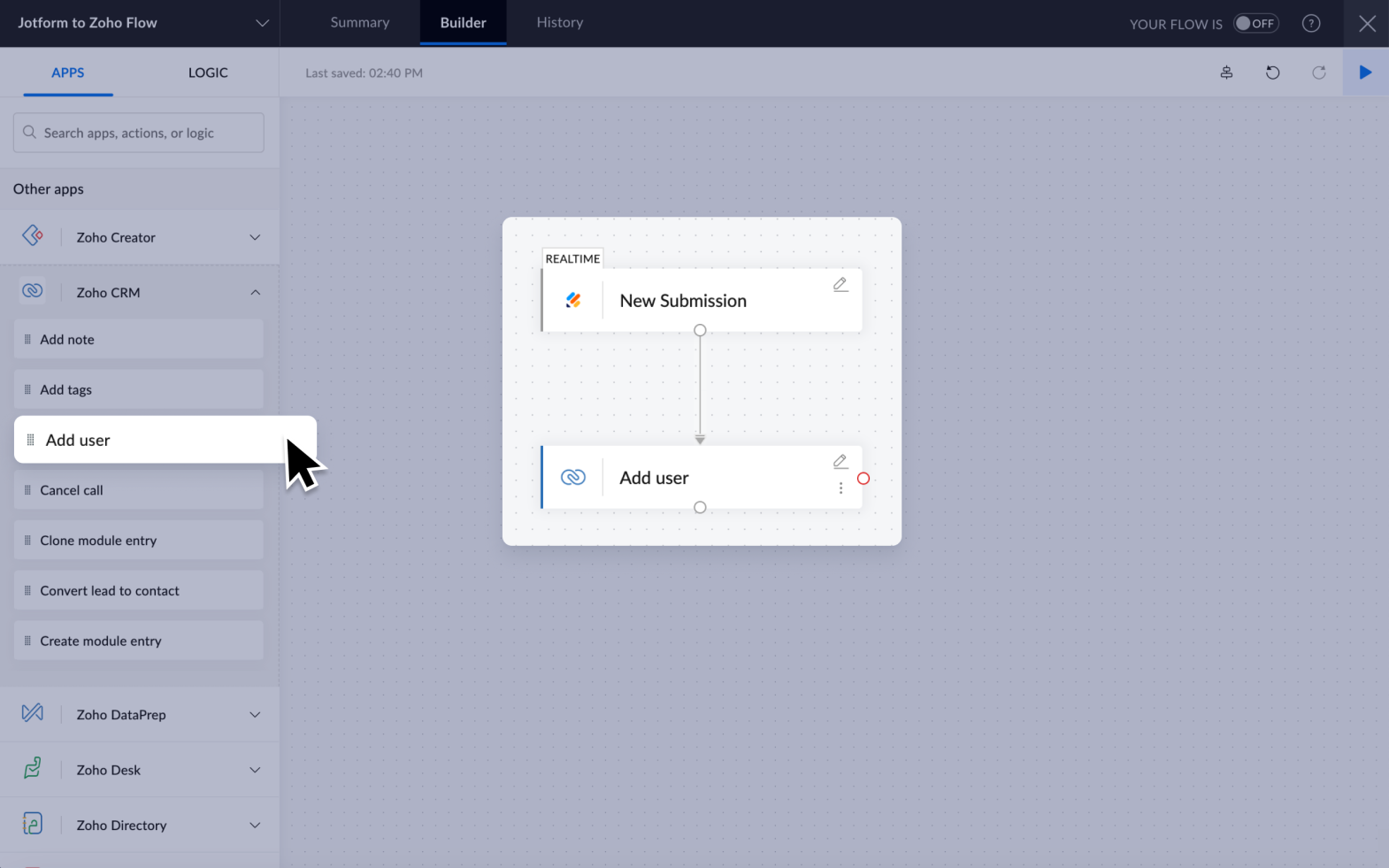The image size is (1389, 868).
Task: Edit the New Submission trigger pencil icon
Action: pos(840,284)
